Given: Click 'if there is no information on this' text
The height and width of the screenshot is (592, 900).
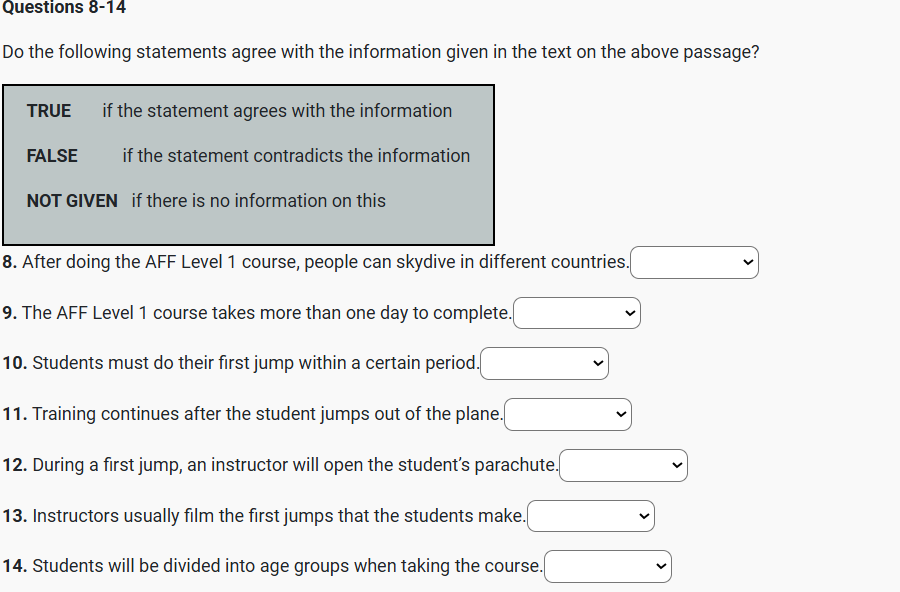Looking at the screenshot, I should (x=258, y=201).
